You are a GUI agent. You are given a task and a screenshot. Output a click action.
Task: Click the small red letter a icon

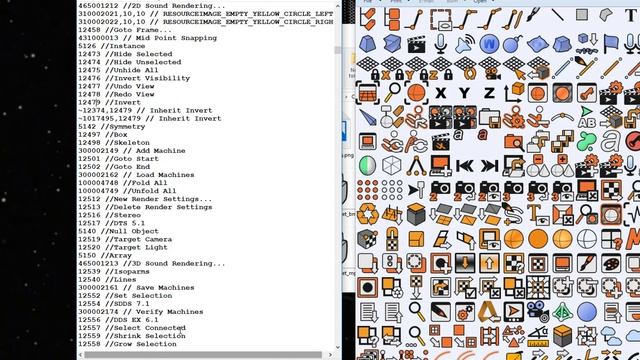point(482,134)
